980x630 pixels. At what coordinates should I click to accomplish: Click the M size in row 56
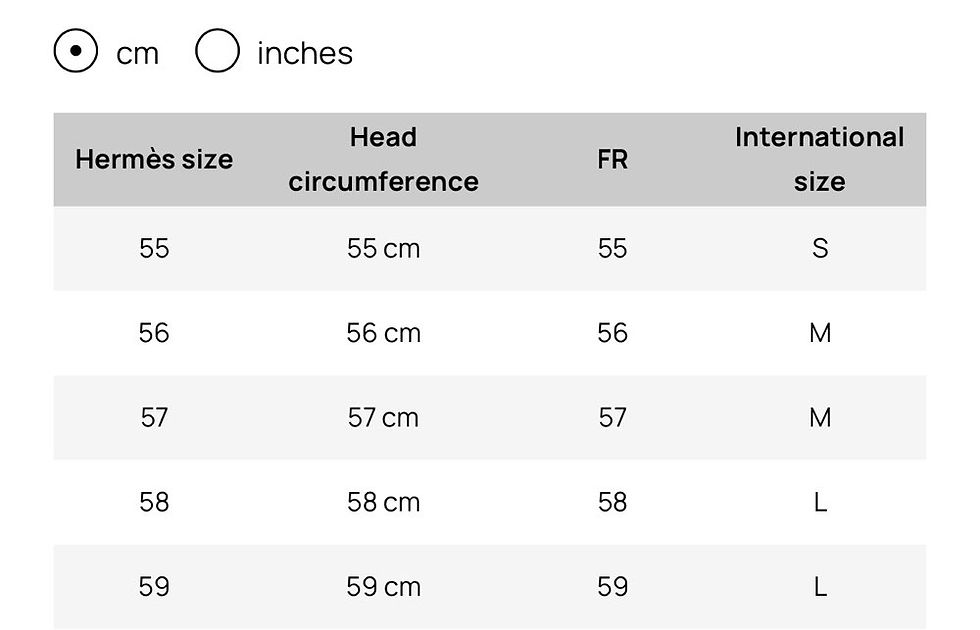(820, 333)
